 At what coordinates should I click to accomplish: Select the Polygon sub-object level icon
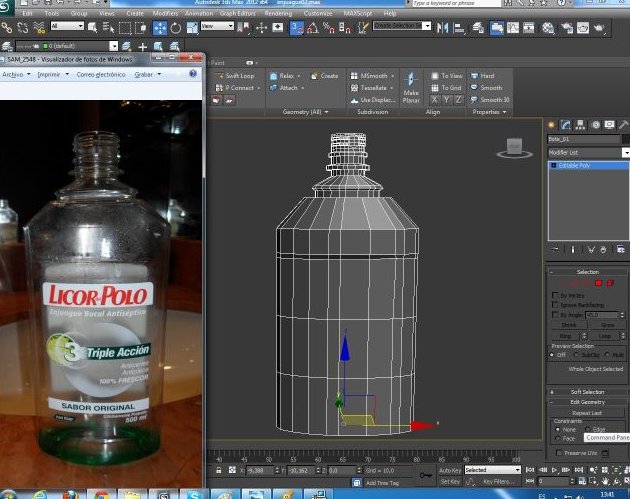click(x=598, y=283)
